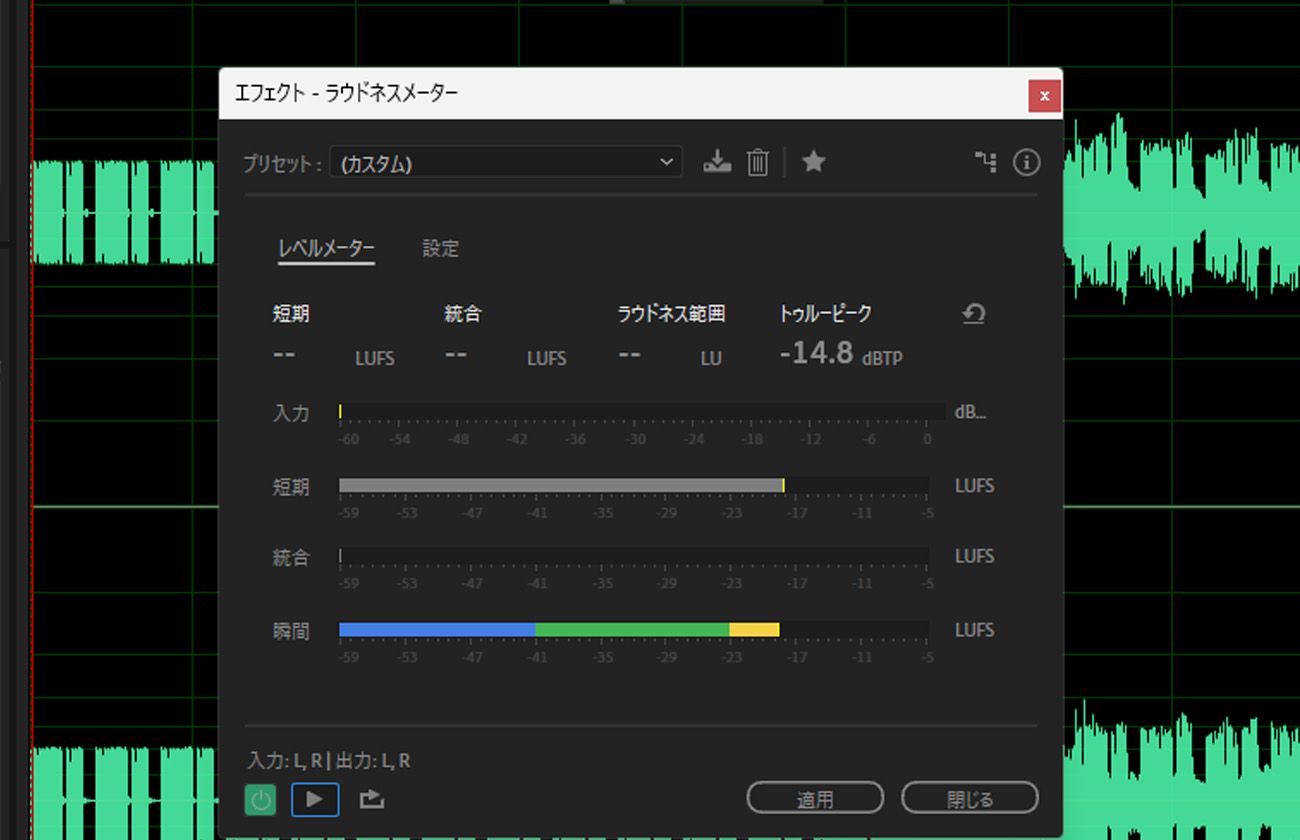This screenshot has height=840, width=1300.
Task: Select the レベルメーター tab
Action: pyautogui.click(x=326, y=249)
